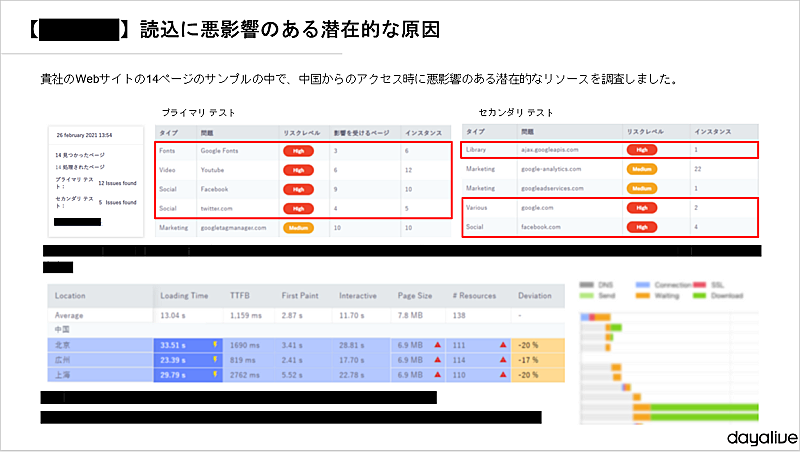
Task: Click the 33.51 s loading time cell
Action: point(188,345)
